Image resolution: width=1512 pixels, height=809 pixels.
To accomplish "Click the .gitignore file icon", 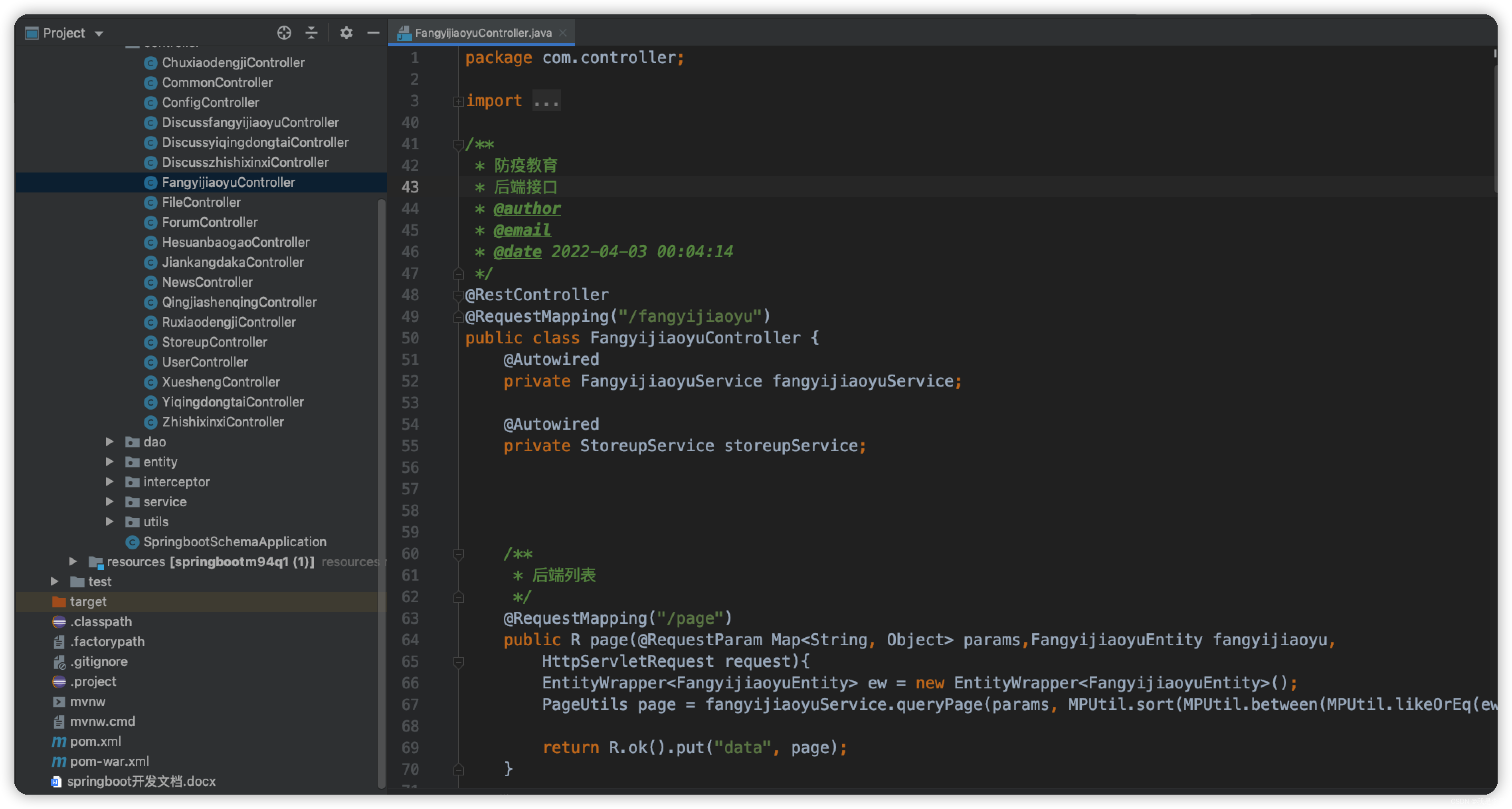I will tap(59, 662).
